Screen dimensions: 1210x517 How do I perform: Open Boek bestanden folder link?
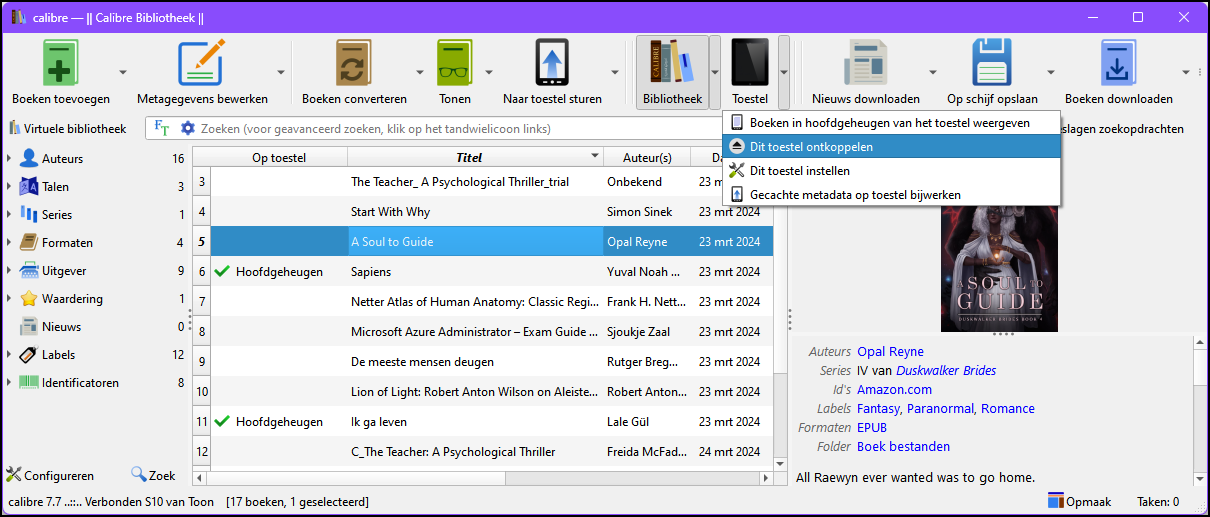tap(903, 446)
